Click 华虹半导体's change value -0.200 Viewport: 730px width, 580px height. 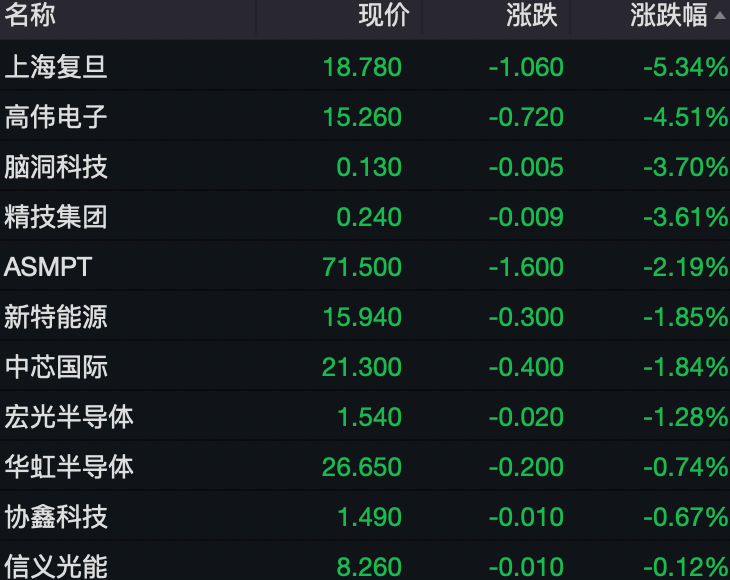[x=526, y=467]
